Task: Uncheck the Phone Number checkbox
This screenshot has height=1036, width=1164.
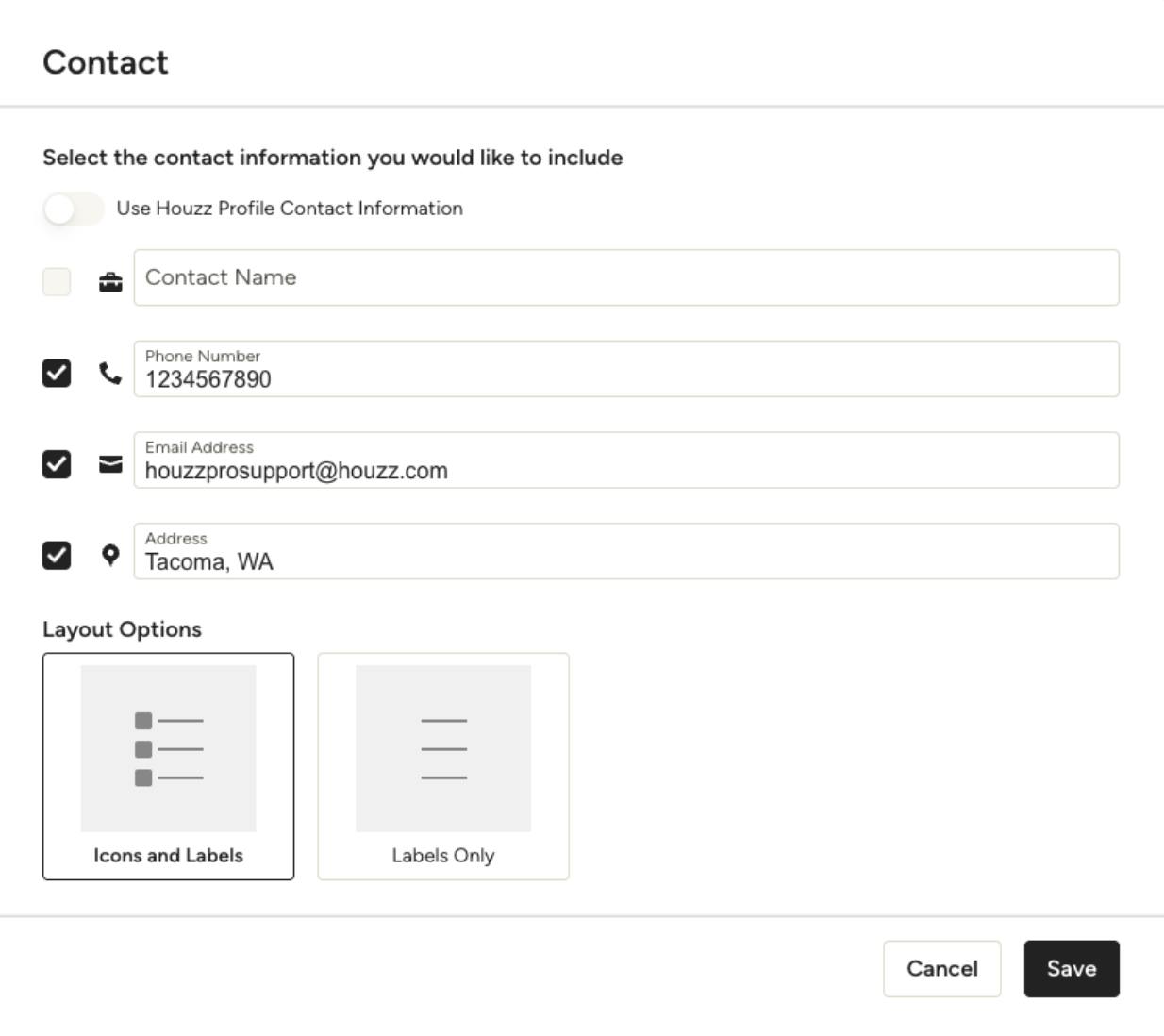Action: pyautogui.click(x=57, y=373)
